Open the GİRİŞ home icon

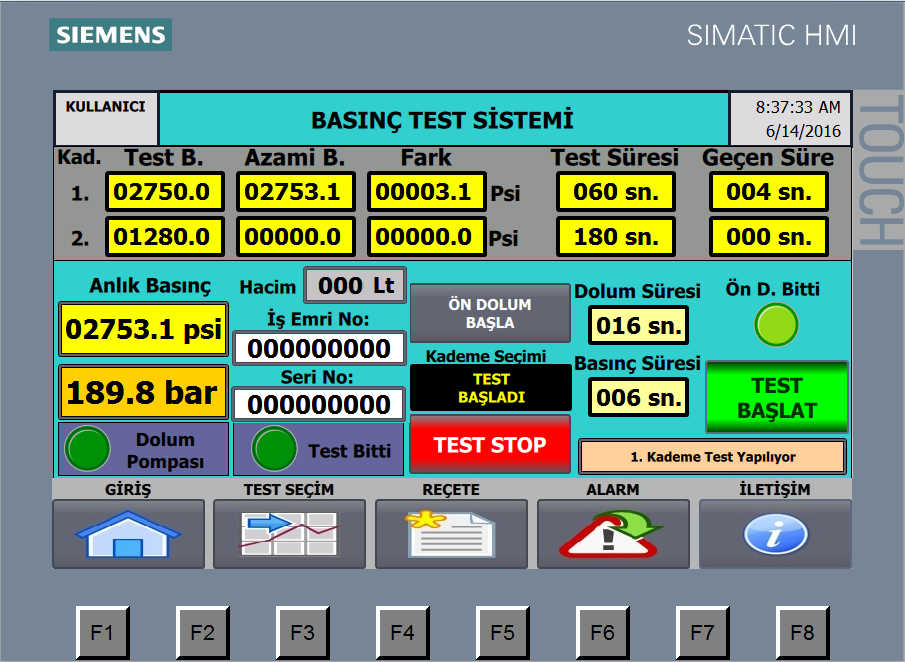128,534
